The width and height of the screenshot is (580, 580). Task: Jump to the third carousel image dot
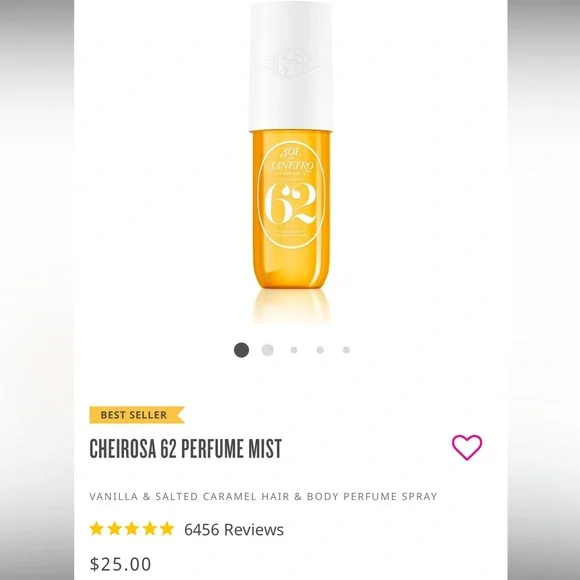coord(294,350)
